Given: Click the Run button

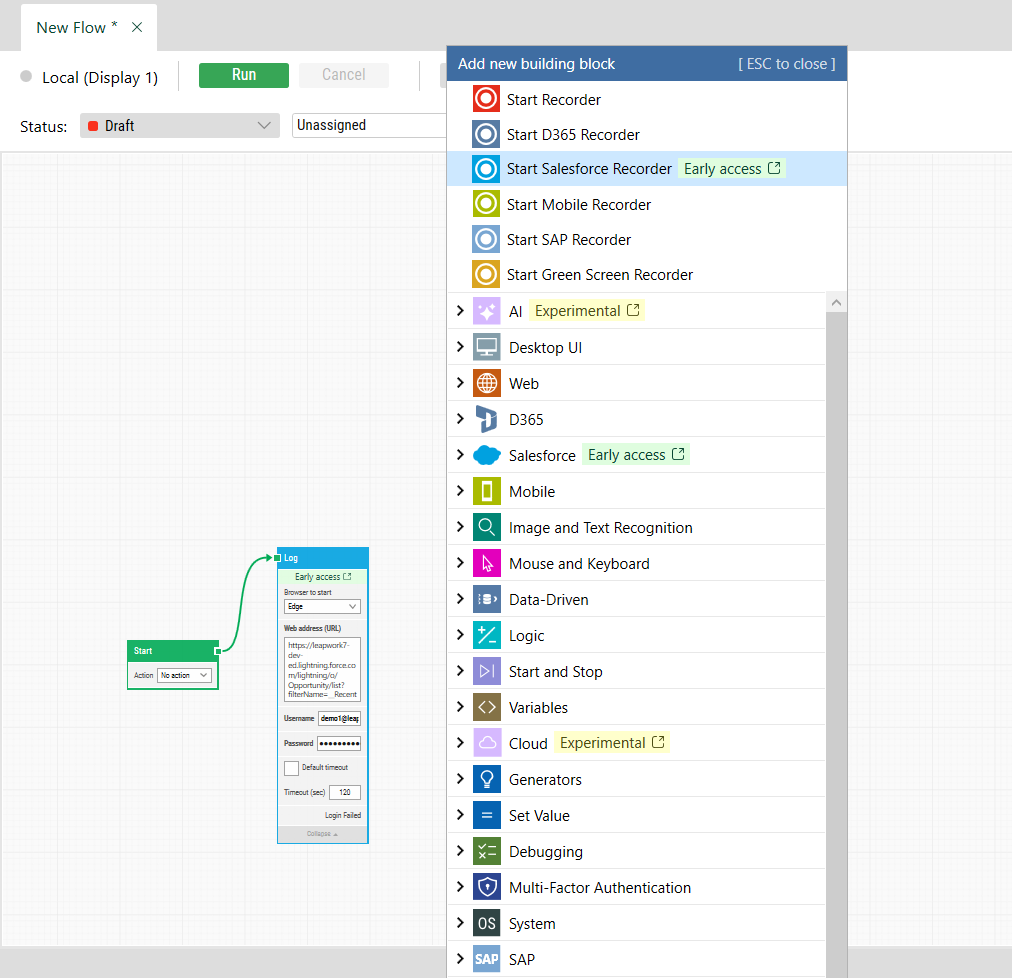Looking at the screenshot, I should pyautogui.click(x=243, y=75).
